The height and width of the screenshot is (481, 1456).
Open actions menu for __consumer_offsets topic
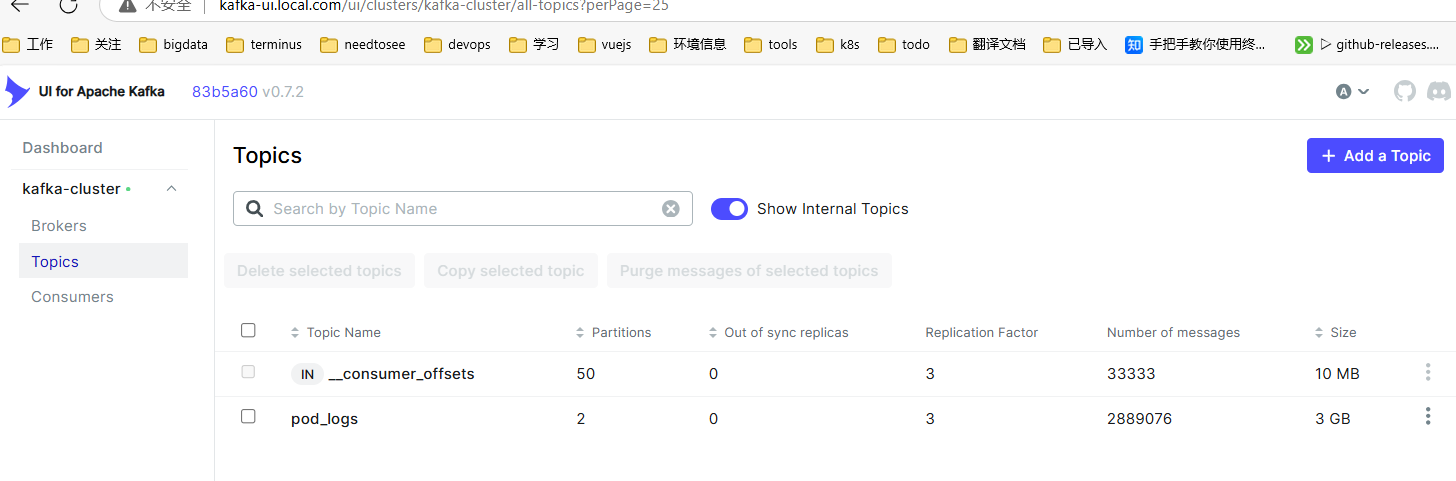[1427, 373]
